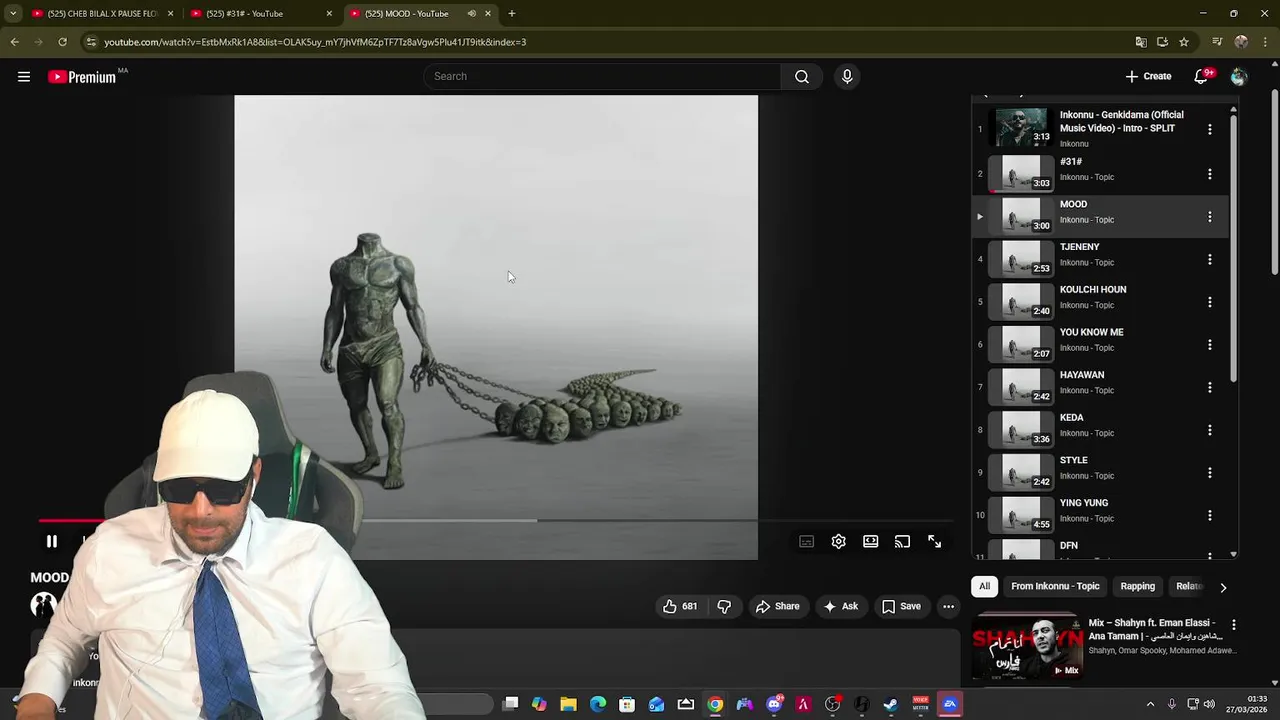Viewport: 1280px width, 720px height.
Task: Like the MOOD video
Action: tap(680, 606)
